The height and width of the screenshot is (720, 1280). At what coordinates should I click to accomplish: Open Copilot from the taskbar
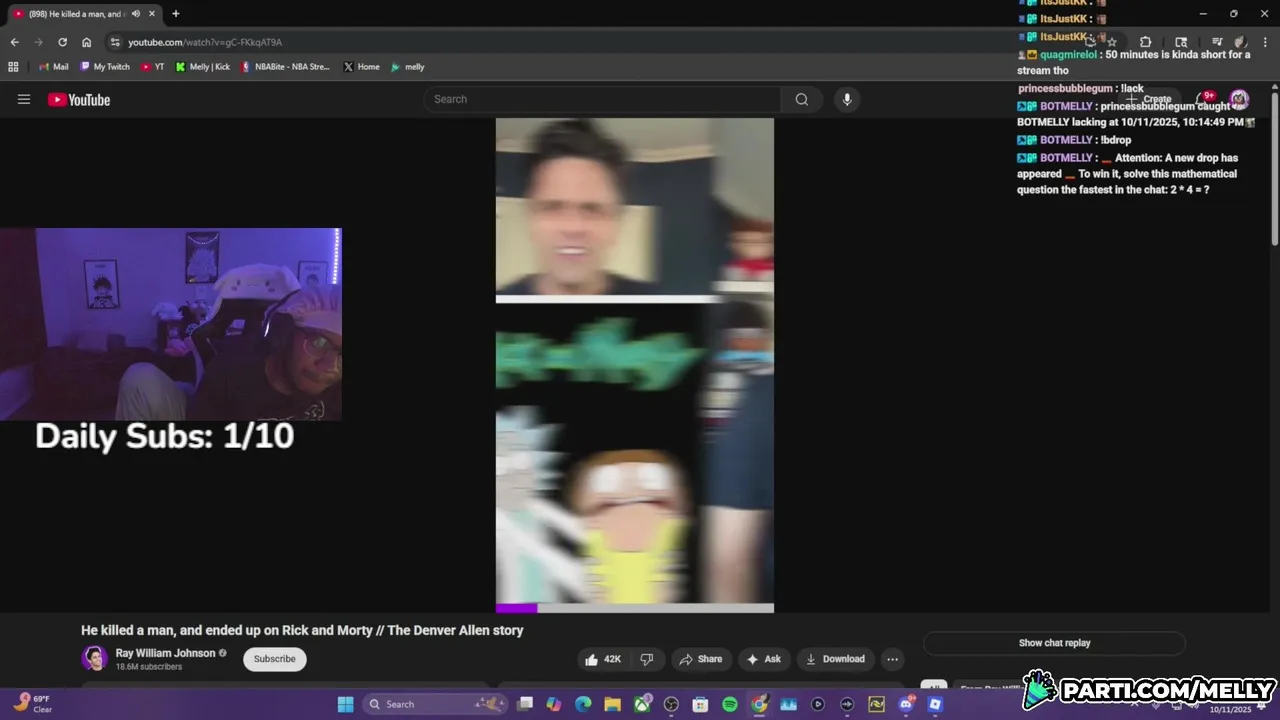[x=553, y=704]
